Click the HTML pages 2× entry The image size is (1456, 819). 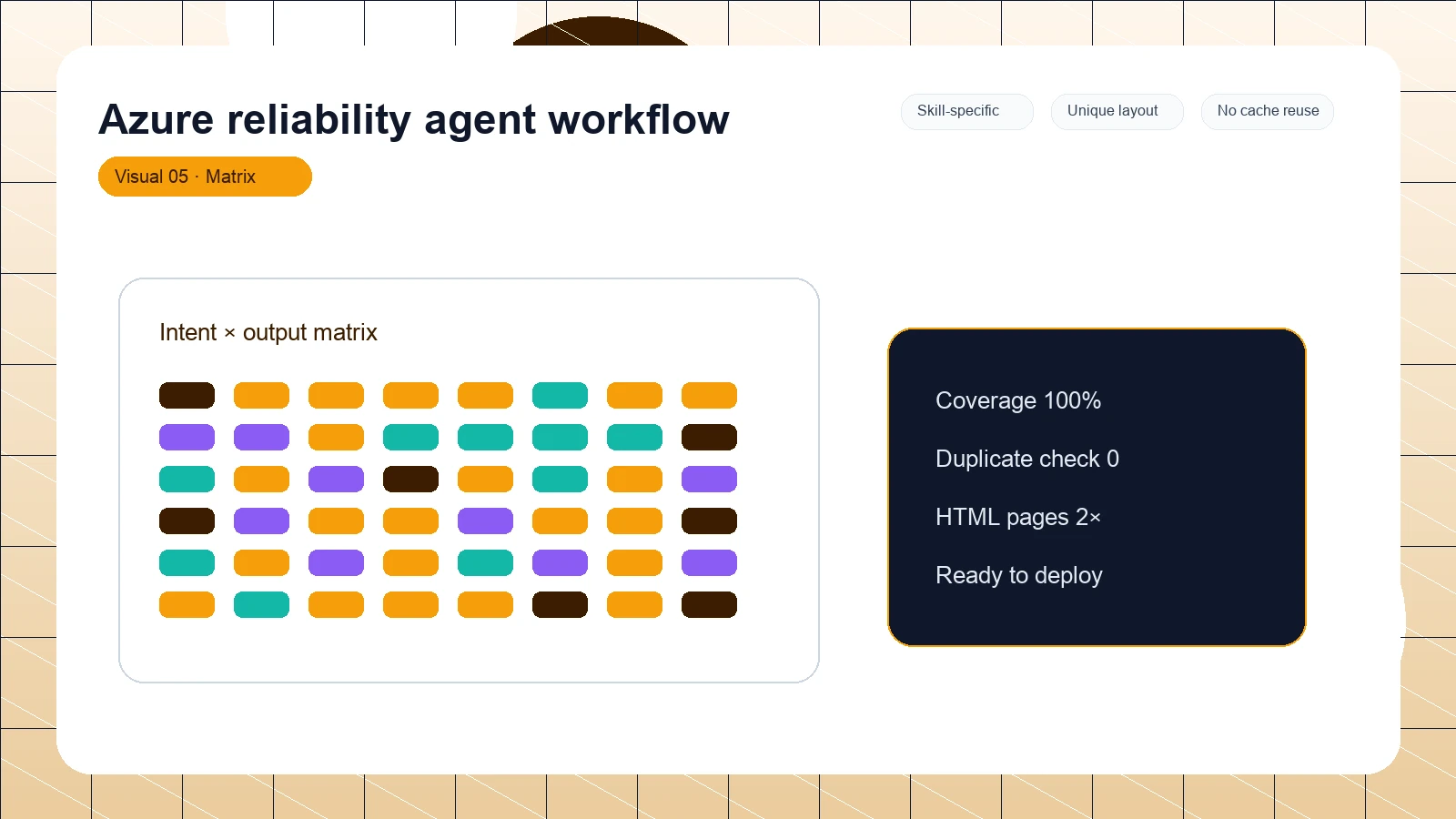[1018, 517]
